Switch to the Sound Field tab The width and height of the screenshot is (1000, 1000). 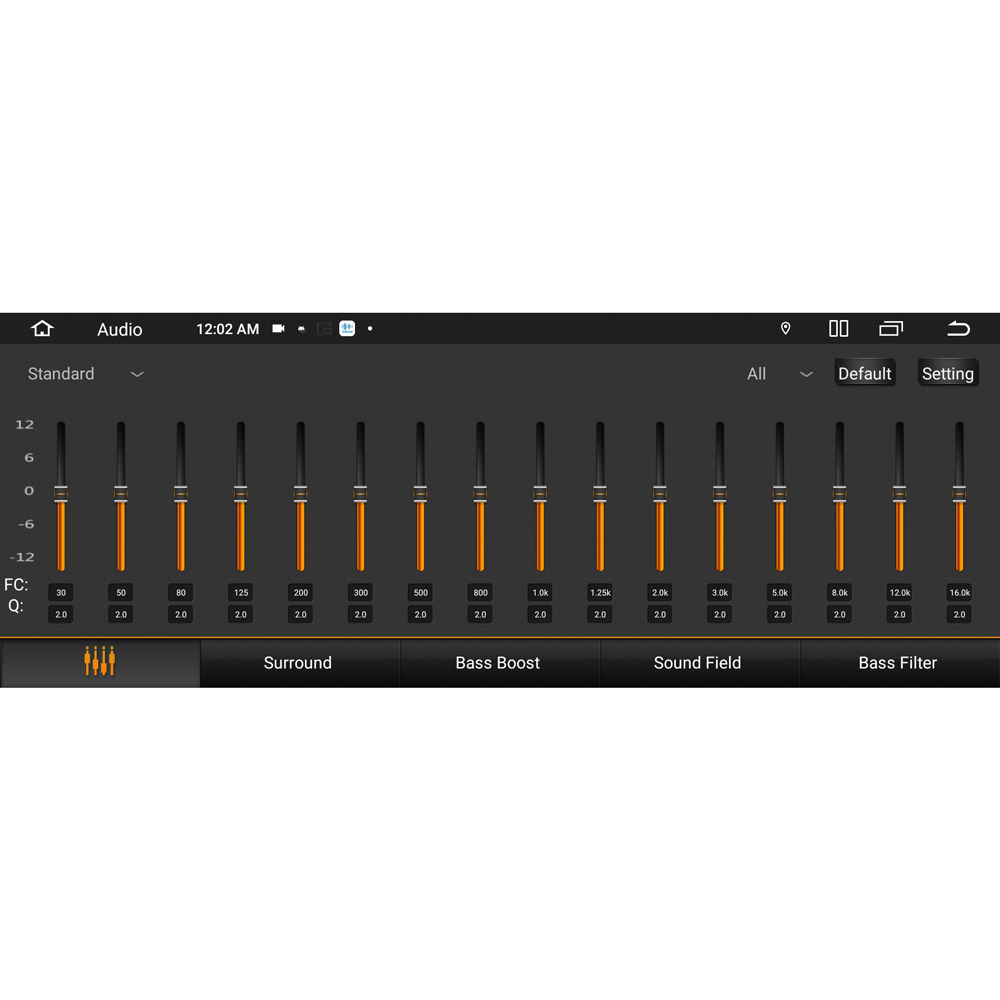pos(698,663)
